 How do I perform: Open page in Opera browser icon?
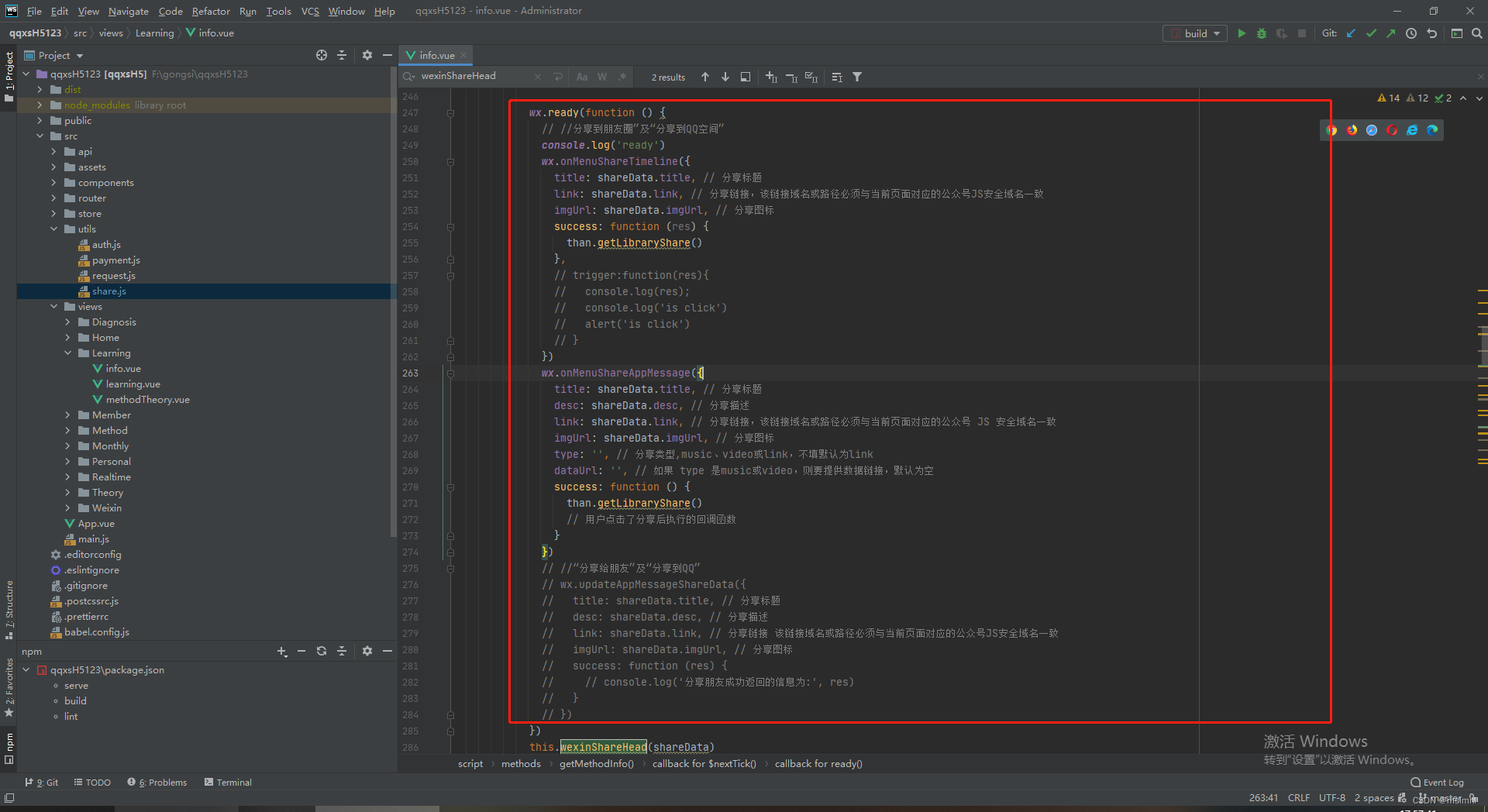[x=1392, y=130]
